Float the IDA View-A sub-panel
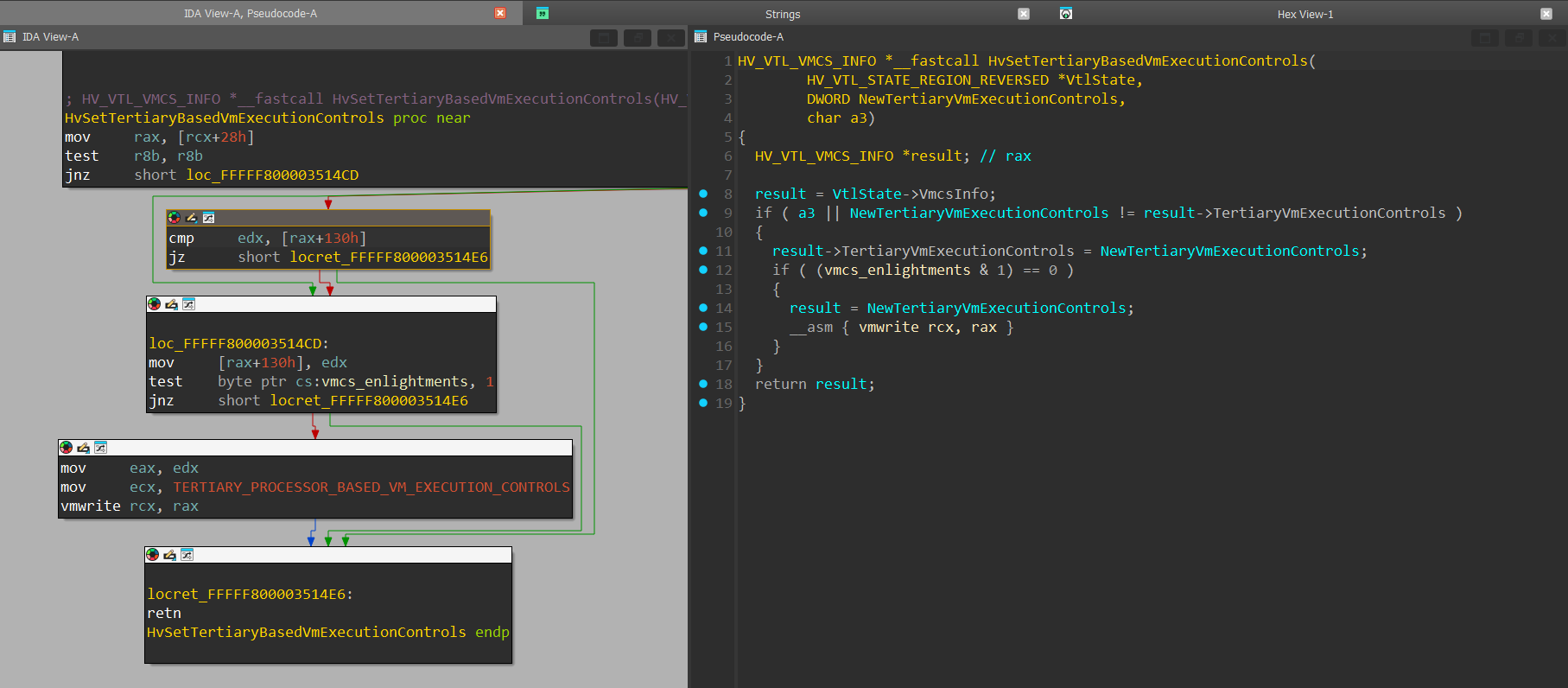 point(604,37)
